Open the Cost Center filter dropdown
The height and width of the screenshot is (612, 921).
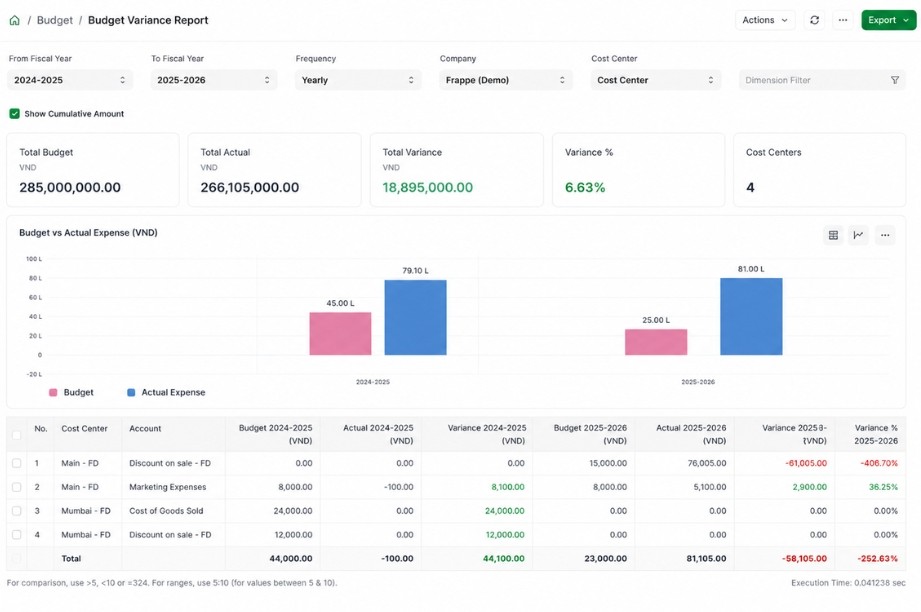pos(656,80)
